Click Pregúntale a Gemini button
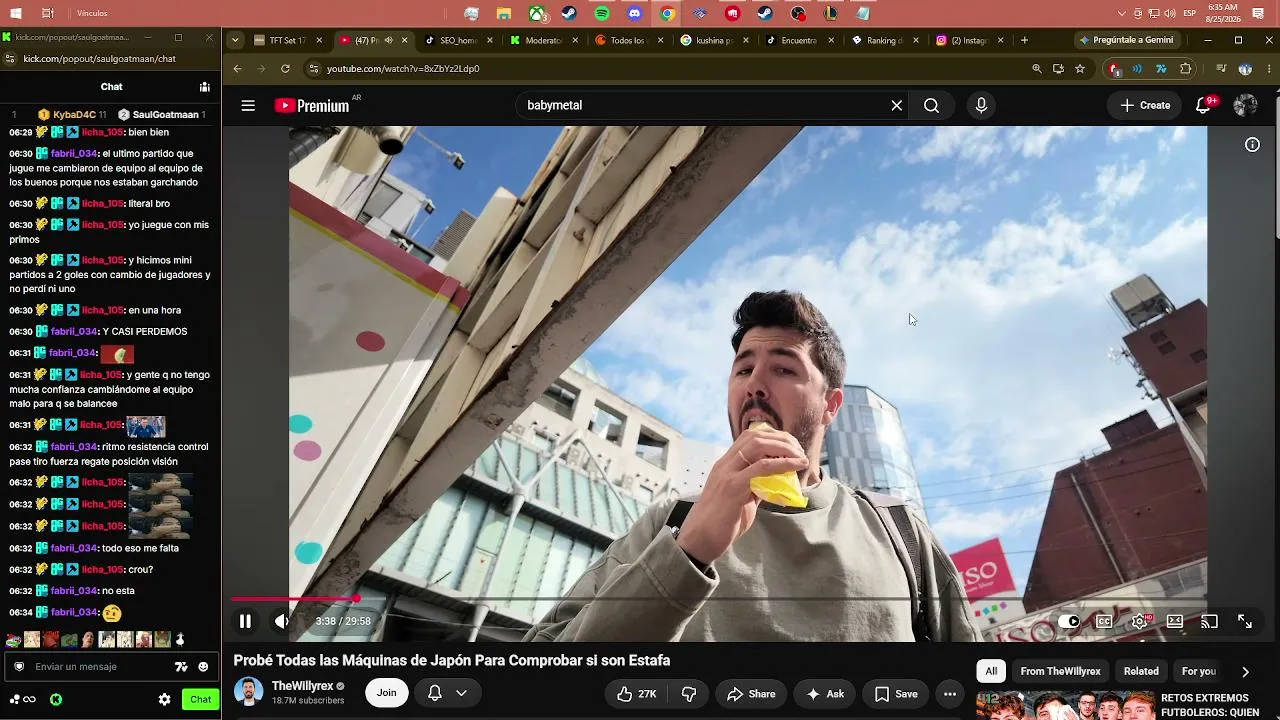This screenshot has height=720, width=1280. pyautogui.click(x=1125, y=40)
